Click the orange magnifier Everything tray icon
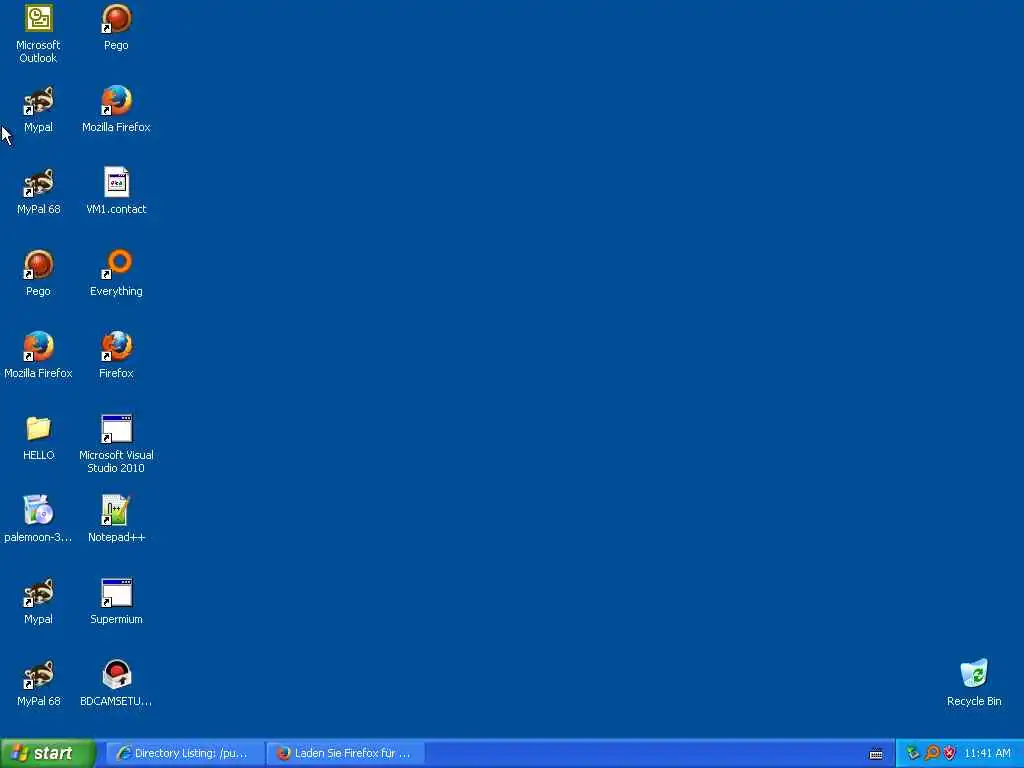The height and width of the screenshot is (768, 1024). 931,753
